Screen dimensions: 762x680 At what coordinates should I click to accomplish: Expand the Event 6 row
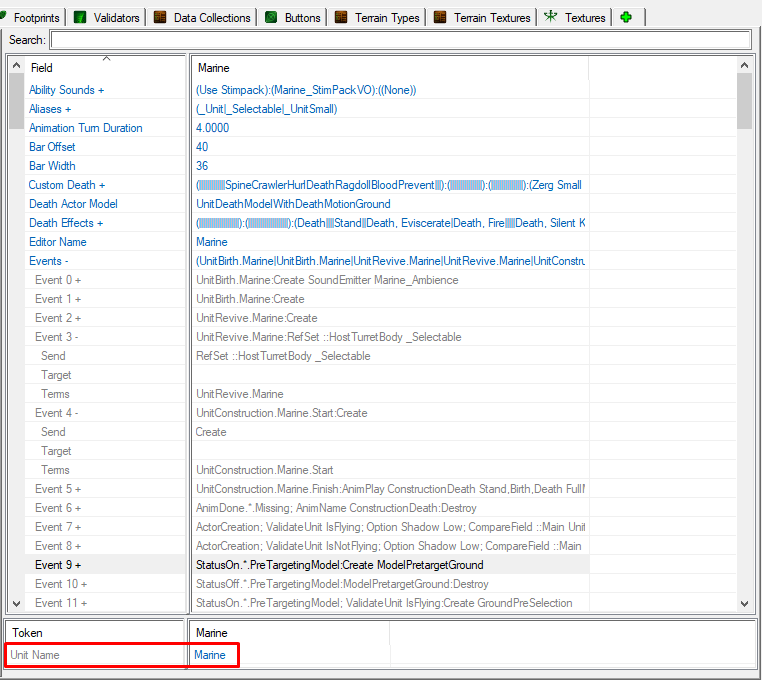[x=78, y=508]
